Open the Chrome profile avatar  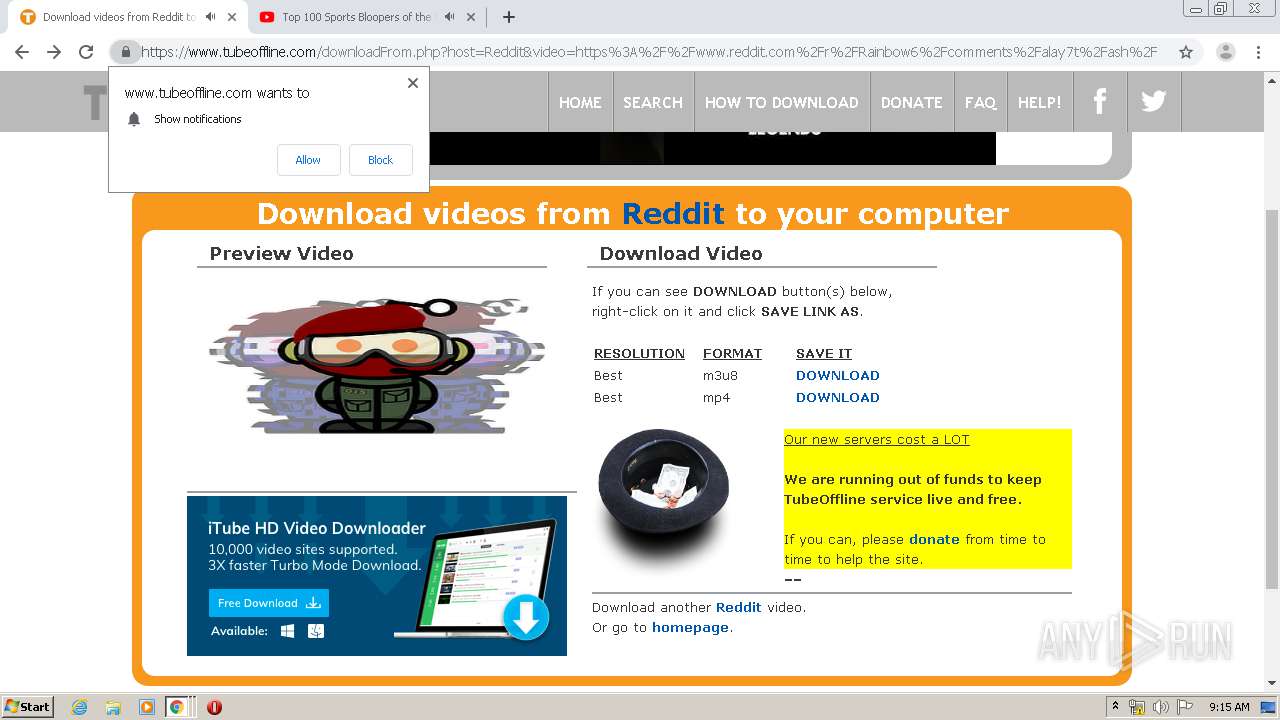tap(1225, 52)
